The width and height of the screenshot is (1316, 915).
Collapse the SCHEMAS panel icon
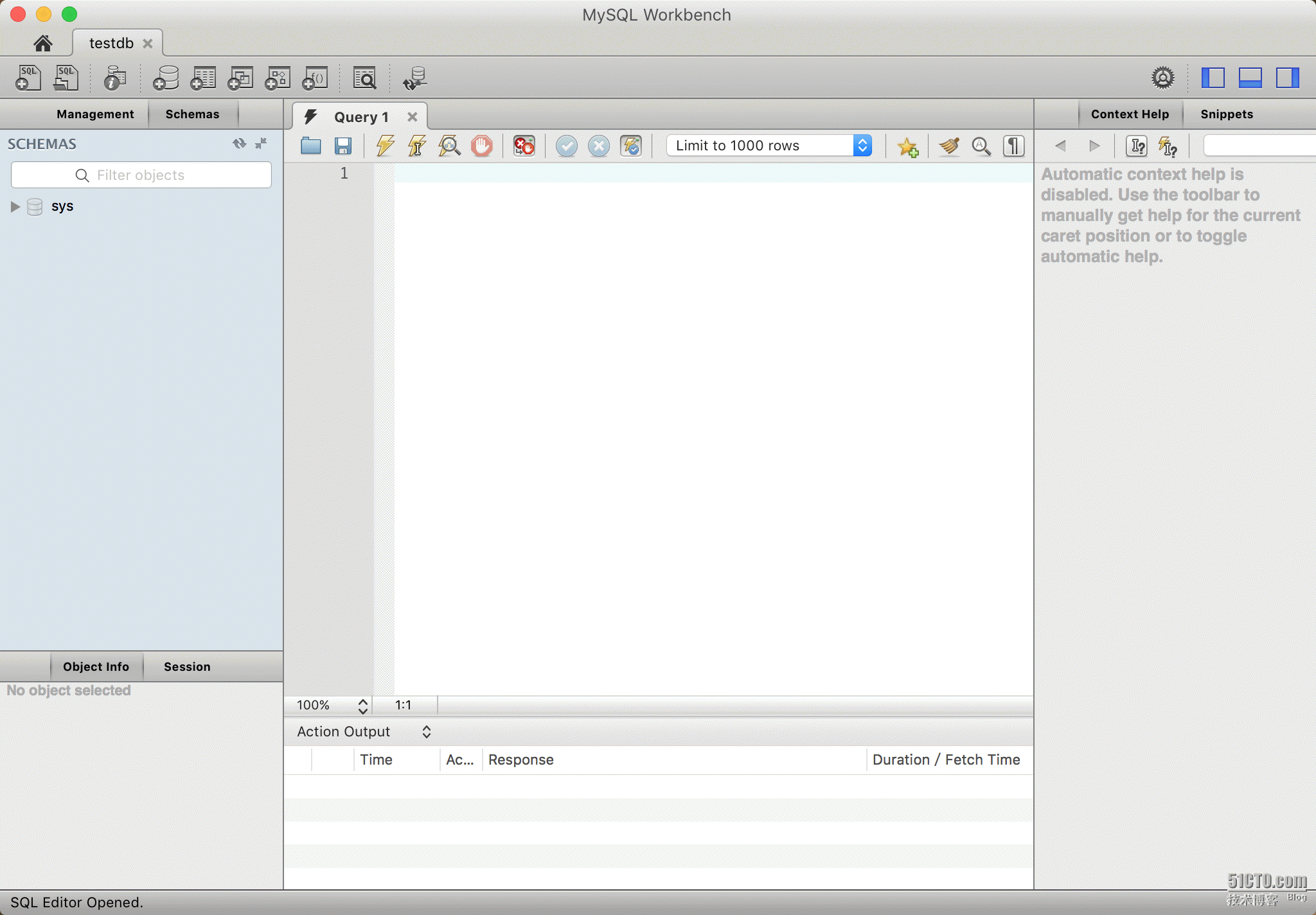tap(261, 143)
